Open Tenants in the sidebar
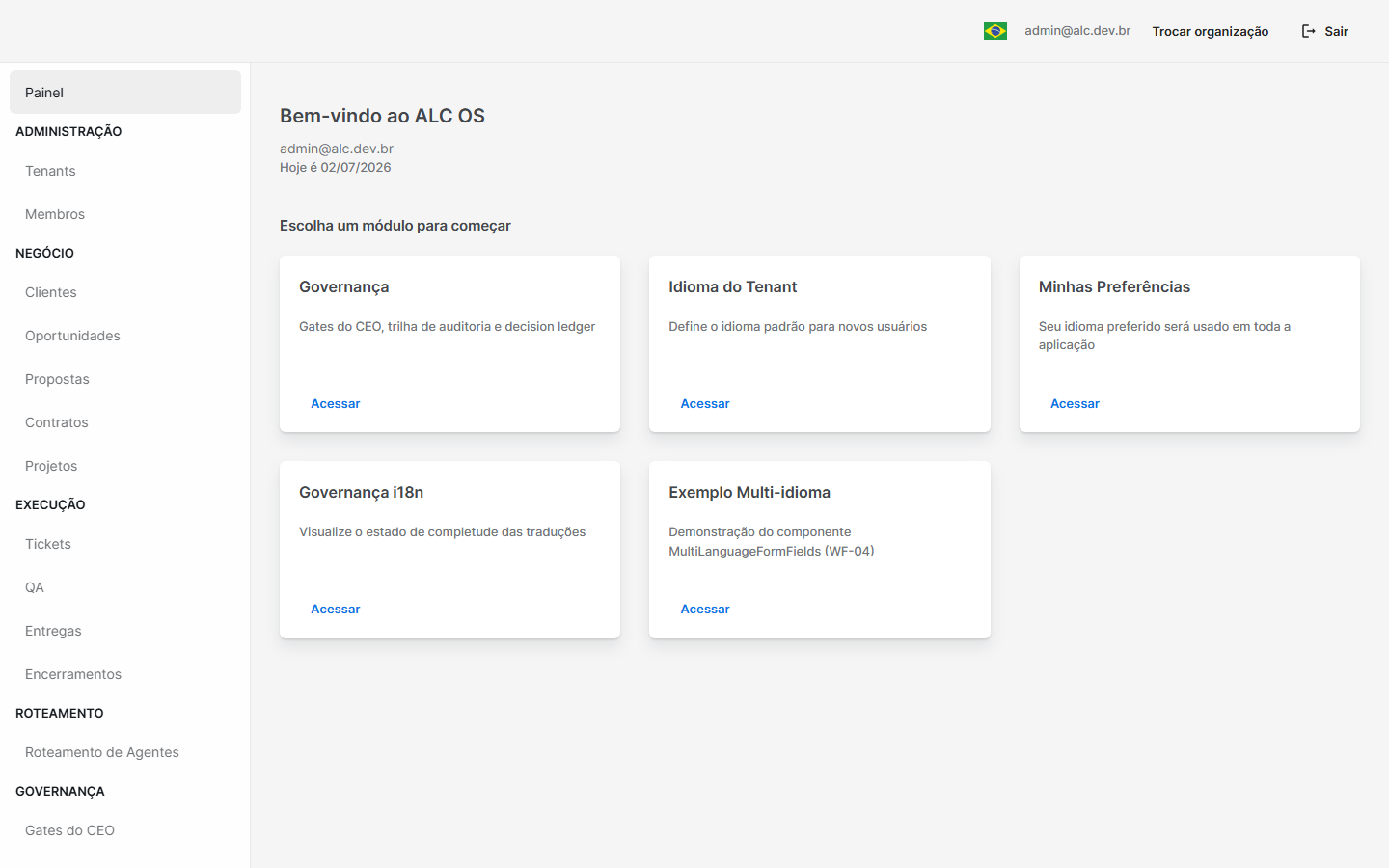Screen dimensions: 1389x868 coord(125,171)
